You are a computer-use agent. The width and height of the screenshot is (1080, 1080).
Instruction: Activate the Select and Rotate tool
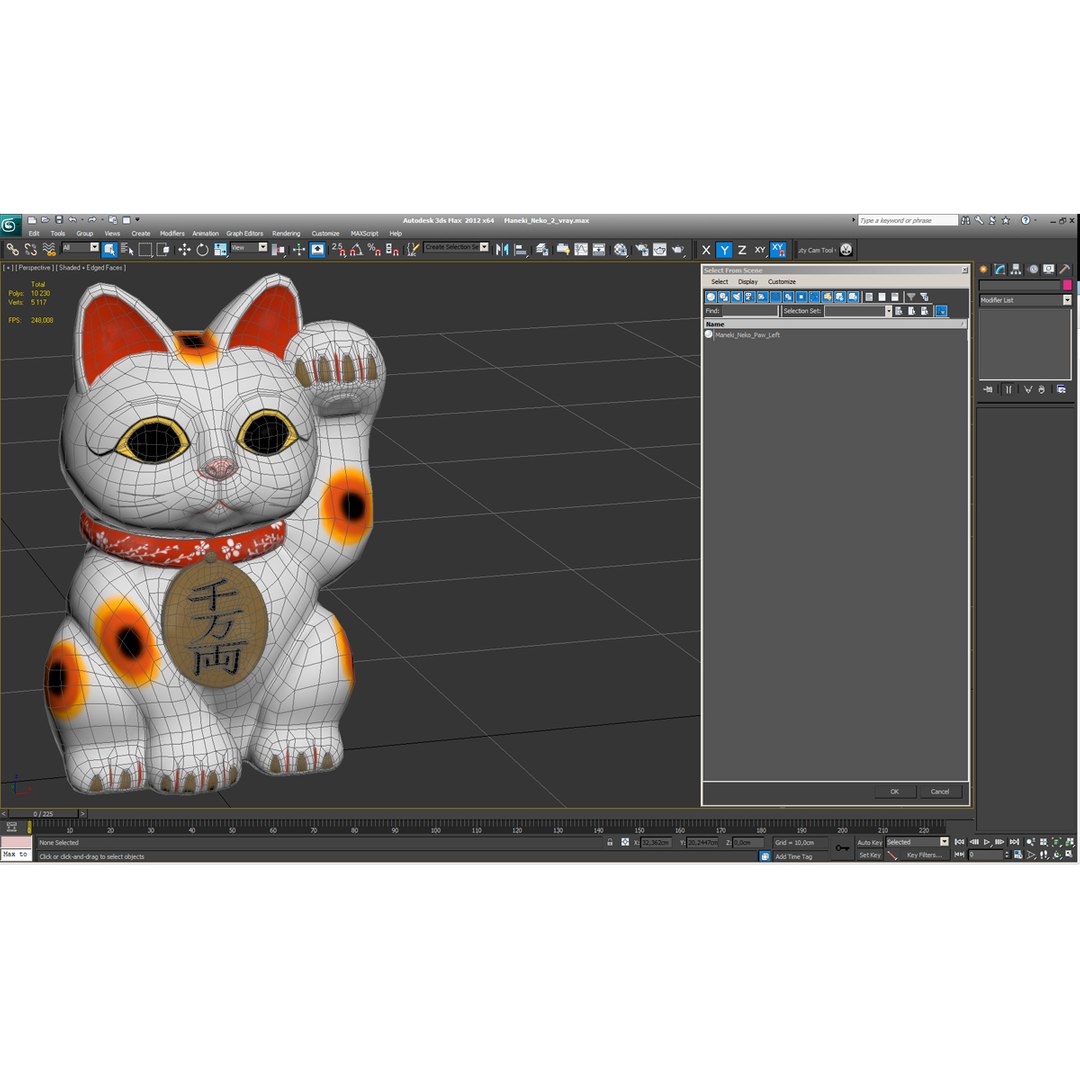click(x=202, y=249)
